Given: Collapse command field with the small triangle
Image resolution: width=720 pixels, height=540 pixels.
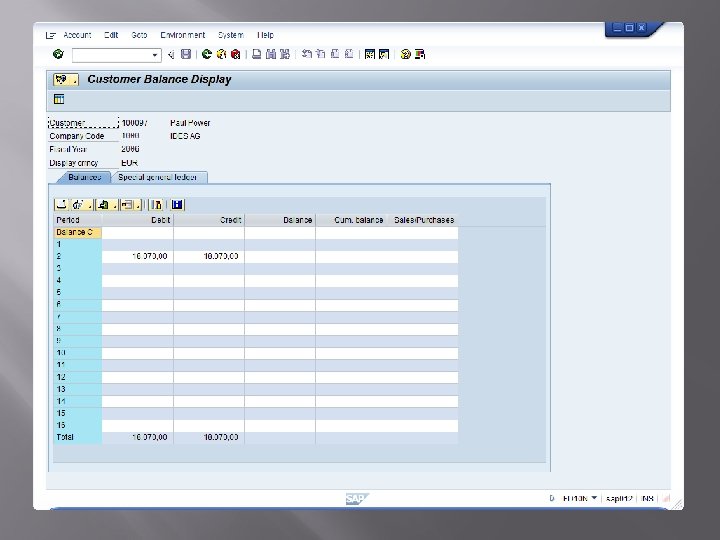Looking at the screenshot, I should click(171, 55).
